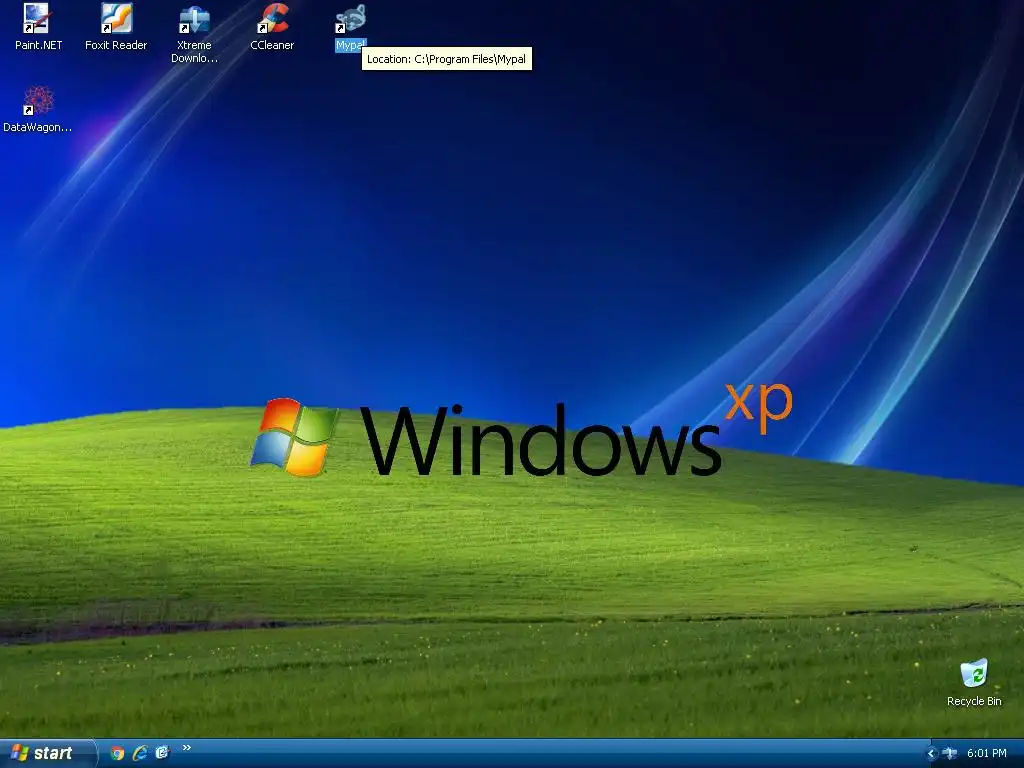The width and height of the screenshot is (1024, 768).
Task: Show hidden tray icons with the arrow
Action: [931, 754]
